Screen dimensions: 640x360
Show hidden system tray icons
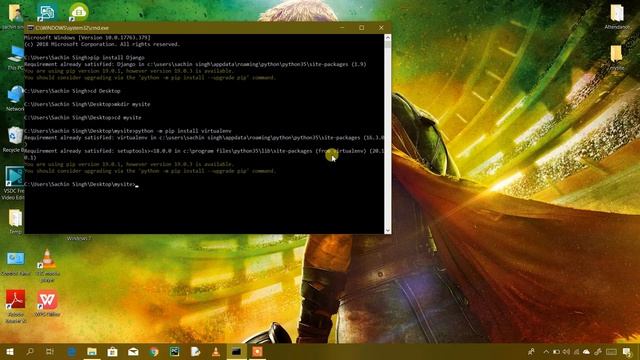pyautogui.click(x=546, y=351)
